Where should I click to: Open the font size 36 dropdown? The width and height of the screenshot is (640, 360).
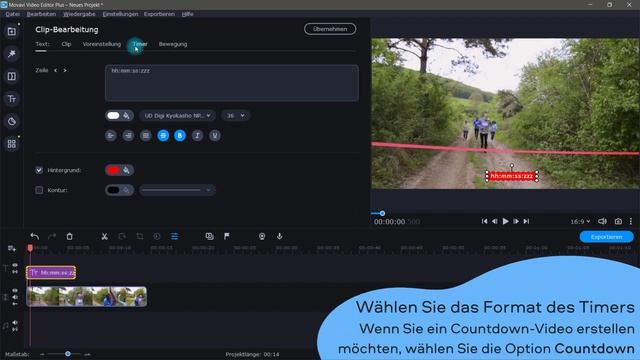click(x=236, y=116)
